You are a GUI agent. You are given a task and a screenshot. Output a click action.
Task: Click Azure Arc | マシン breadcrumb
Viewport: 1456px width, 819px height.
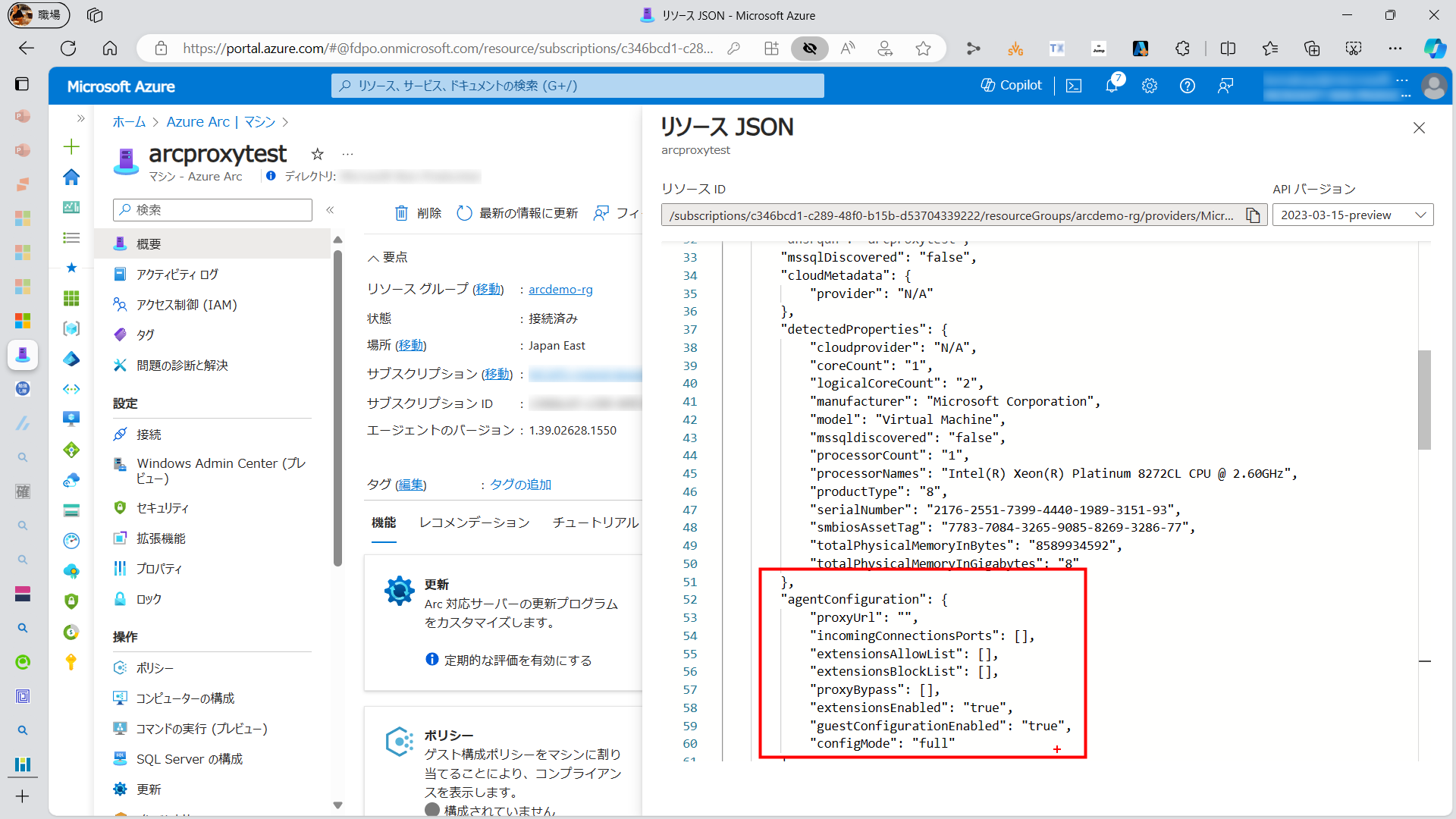(x=221, y=122)
